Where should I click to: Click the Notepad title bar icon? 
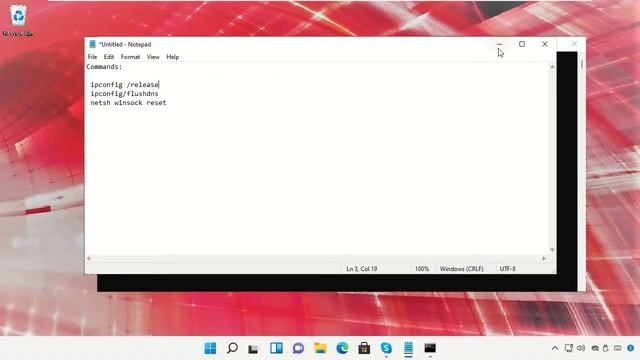coord(93,44)
